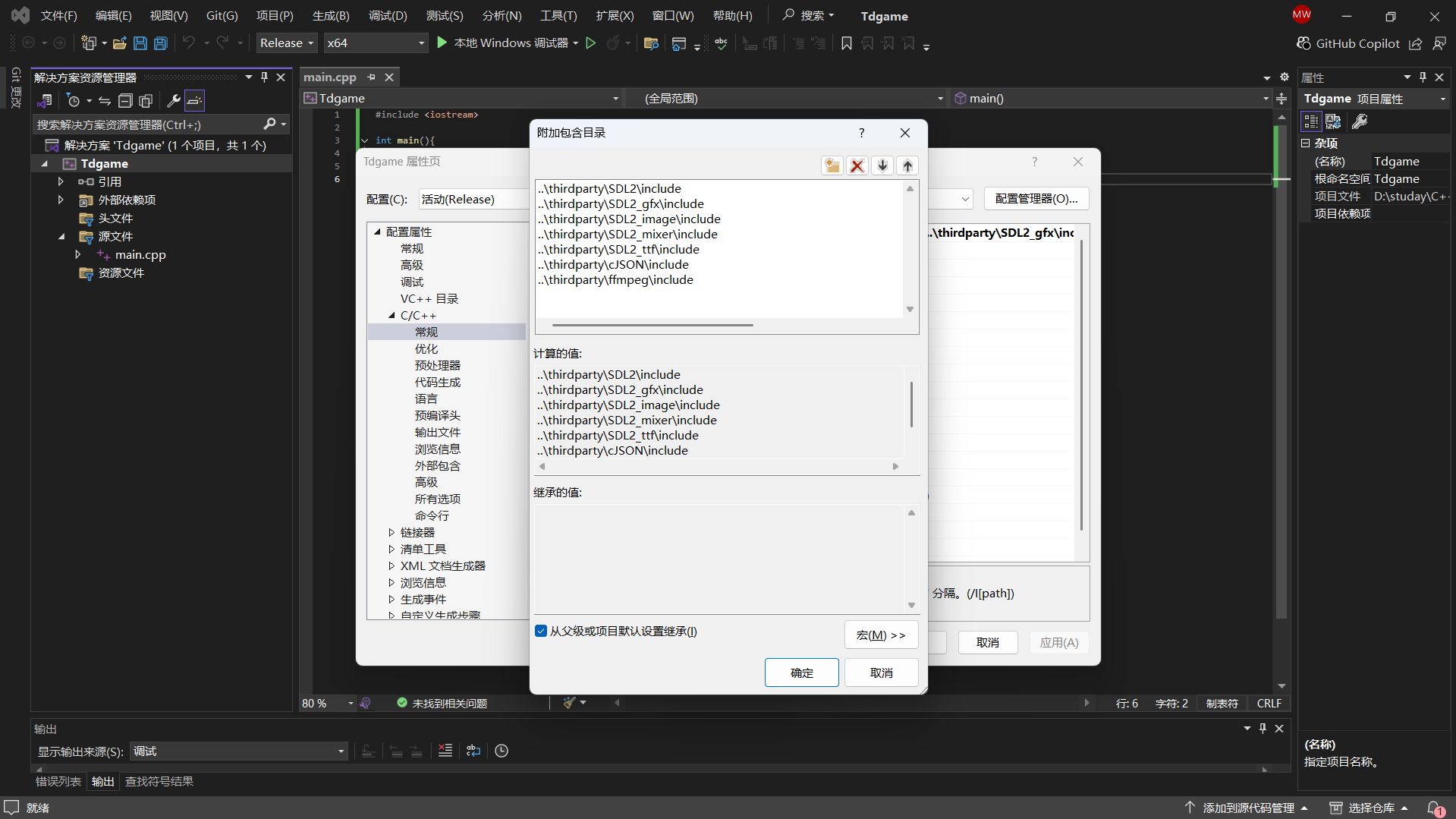This screenshot has width=1456, height=819.
Task: Move the include line up with arrow icon
Action: tap(907, 166)
